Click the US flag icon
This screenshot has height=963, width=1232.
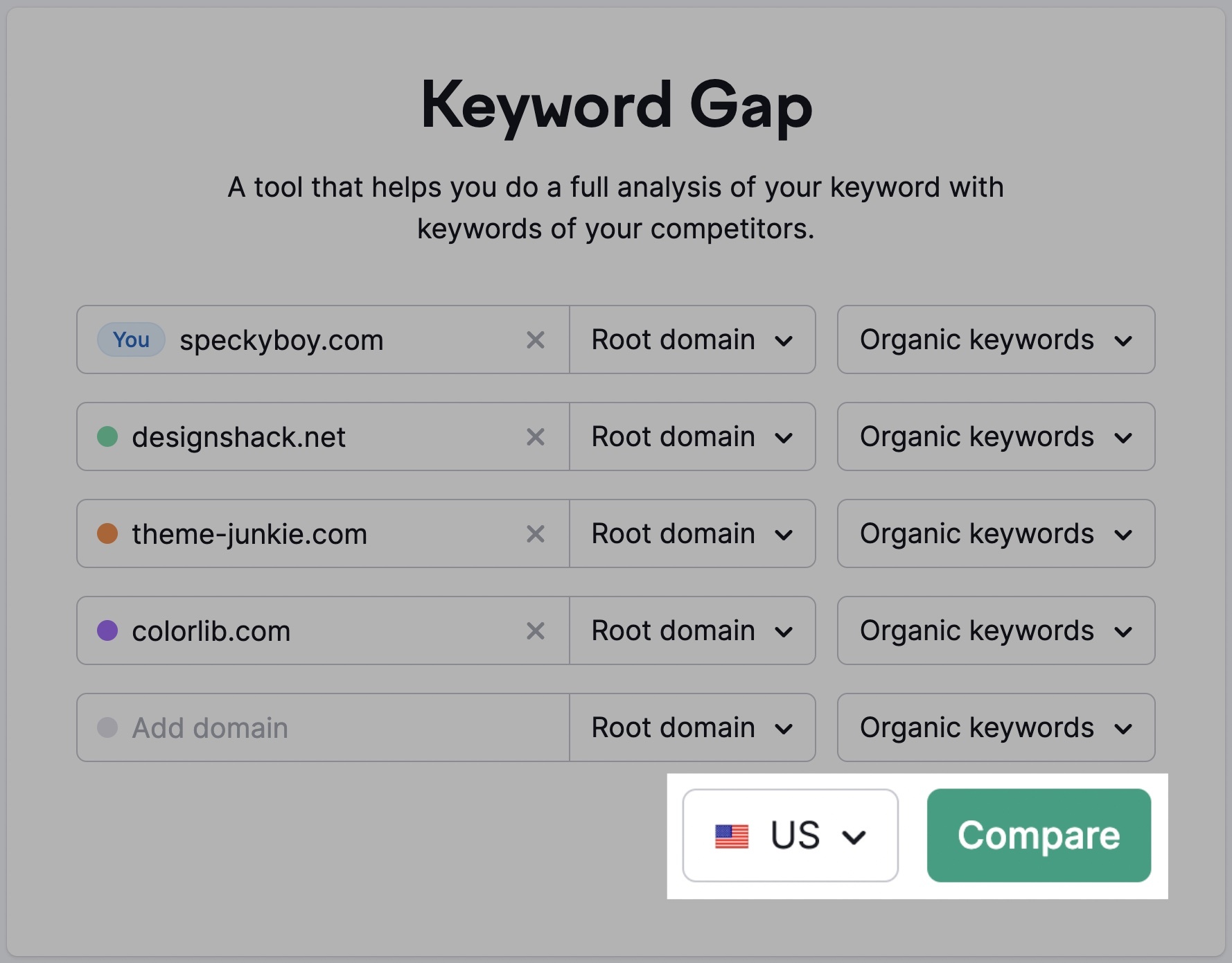[732, 836]
